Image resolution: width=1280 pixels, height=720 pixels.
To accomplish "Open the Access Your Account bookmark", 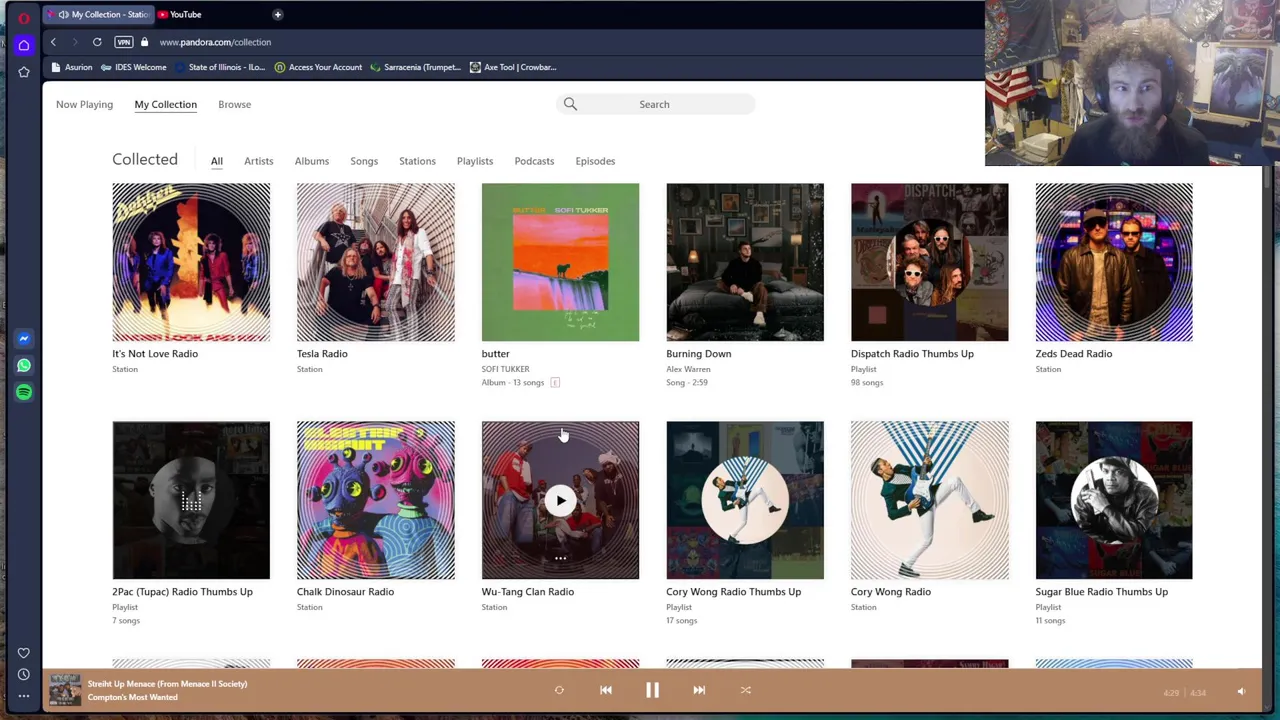I will [318, 67].
